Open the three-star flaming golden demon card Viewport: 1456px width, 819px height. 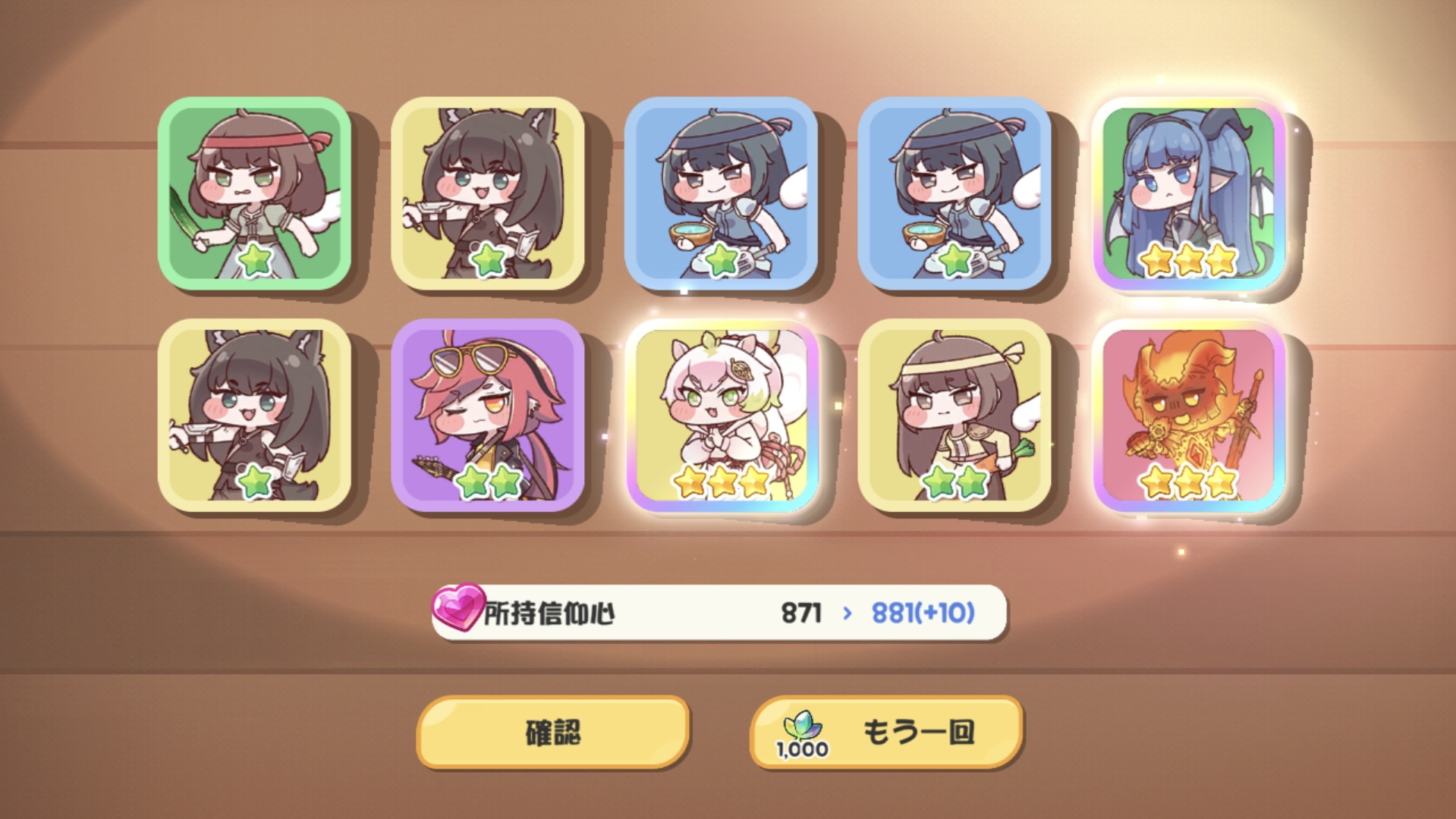[1189, 415]
